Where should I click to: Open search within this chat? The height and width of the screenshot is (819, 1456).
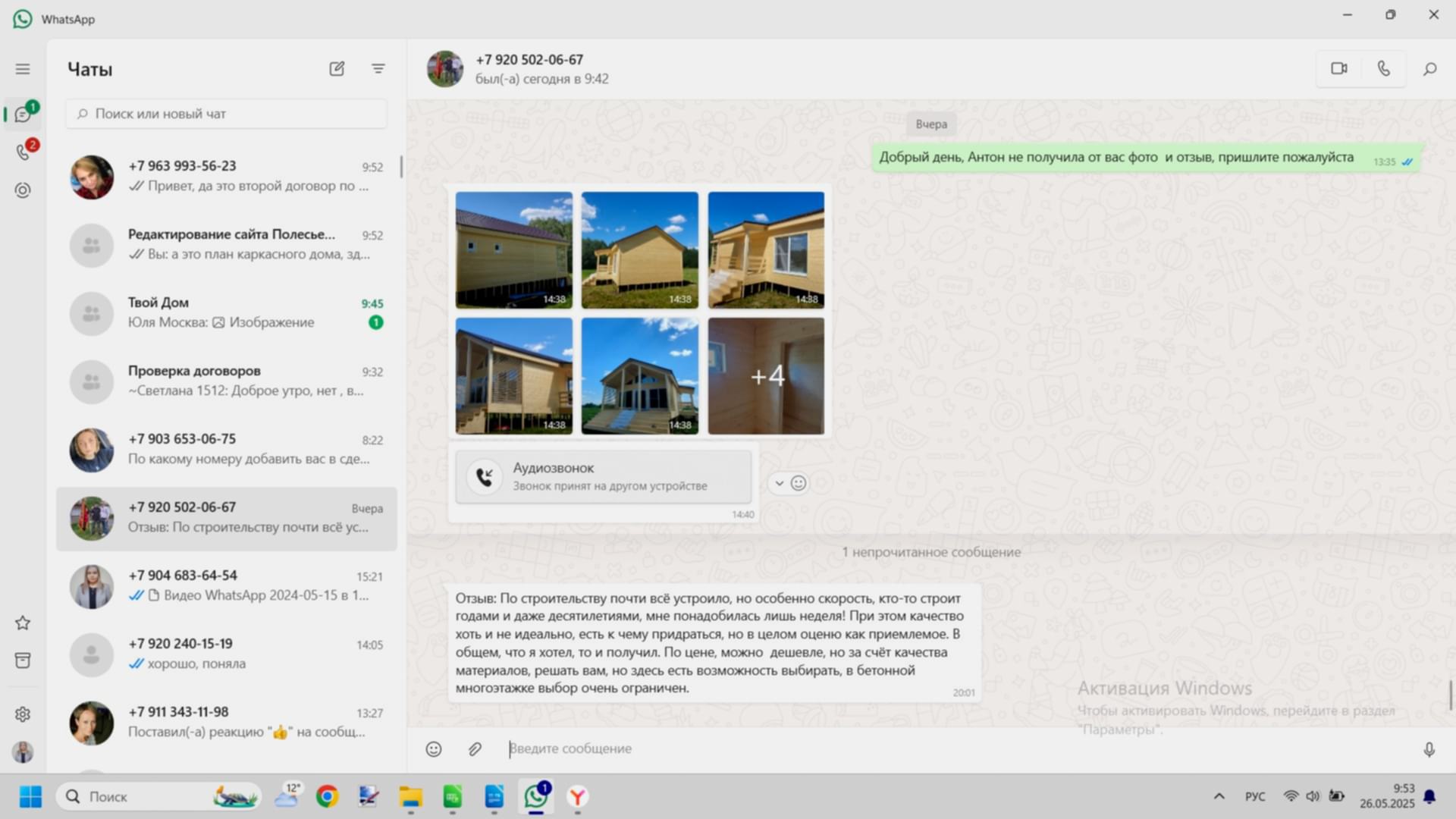pyautogui.click(x=1429, y=69)
